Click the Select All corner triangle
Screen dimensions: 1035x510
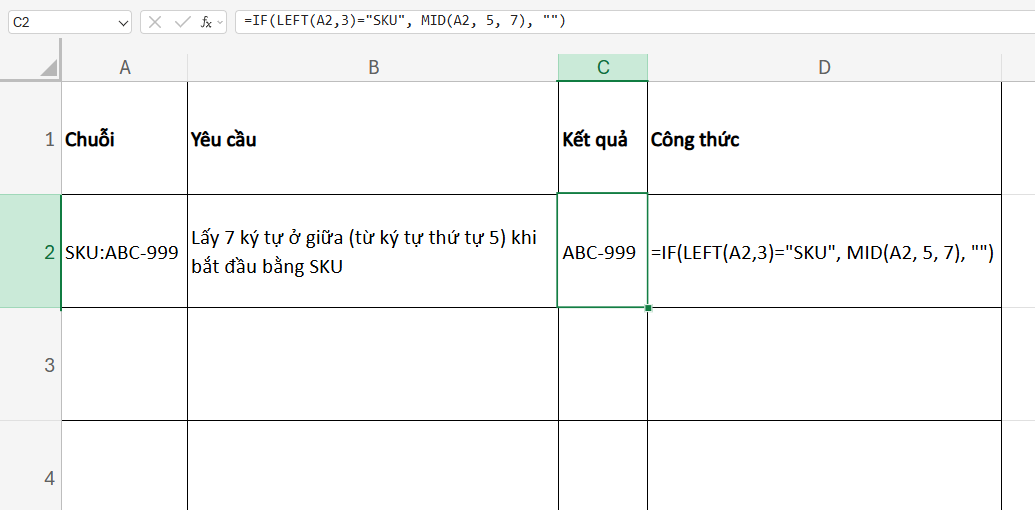(48, 68)
